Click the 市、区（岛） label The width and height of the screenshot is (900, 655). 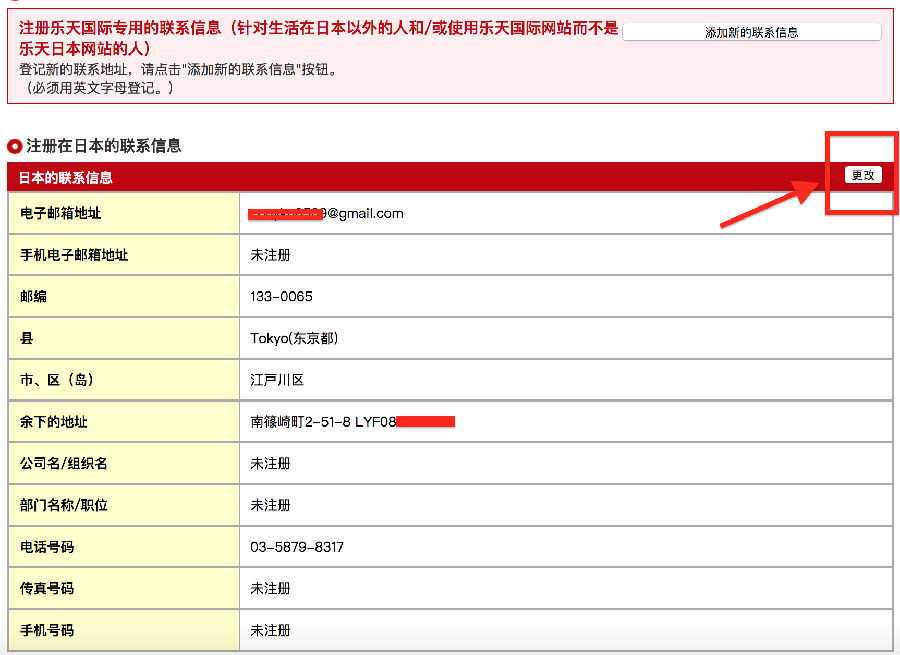tap(57, 380)
